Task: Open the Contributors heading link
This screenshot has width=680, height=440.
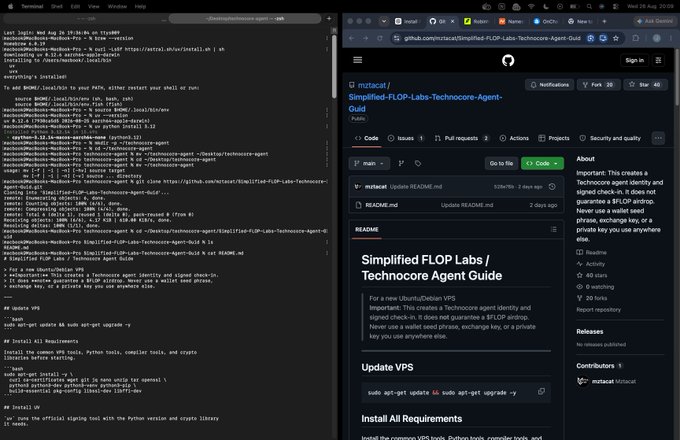Action: coord(595,366)
